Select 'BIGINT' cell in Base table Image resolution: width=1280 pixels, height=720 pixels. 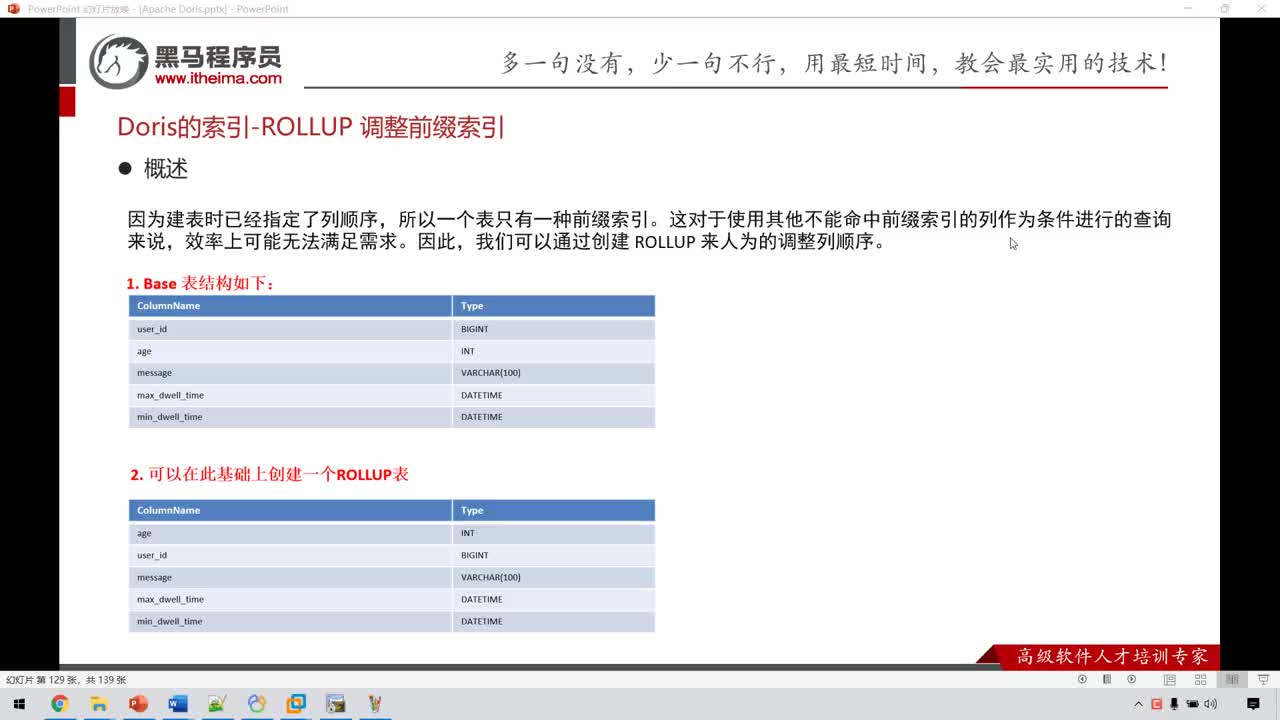(x=554, y=329)
